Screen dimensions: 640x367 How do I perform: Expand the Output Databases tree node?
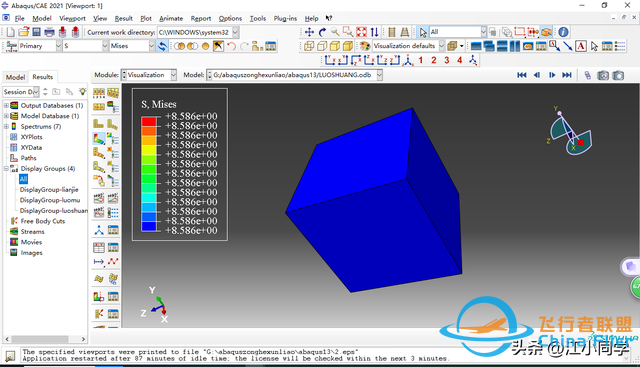pos(6,105)
